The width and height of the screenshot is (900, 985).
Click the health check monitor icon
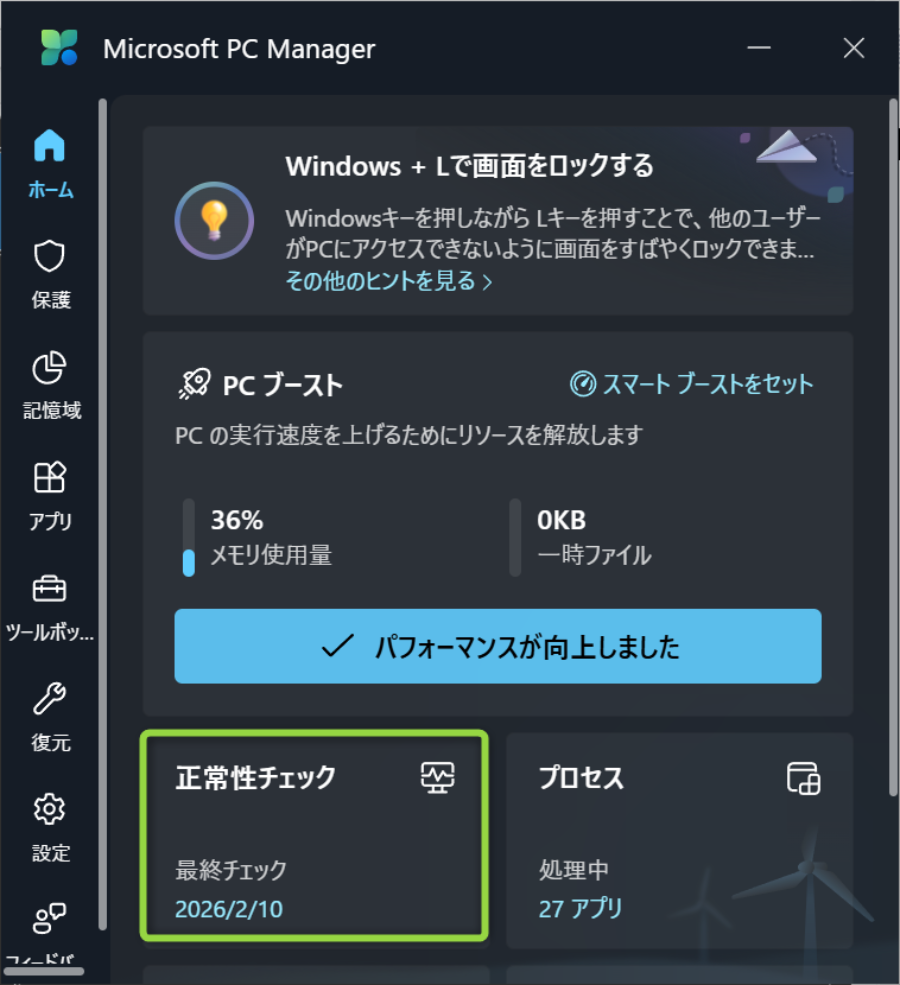coord(437,778)
